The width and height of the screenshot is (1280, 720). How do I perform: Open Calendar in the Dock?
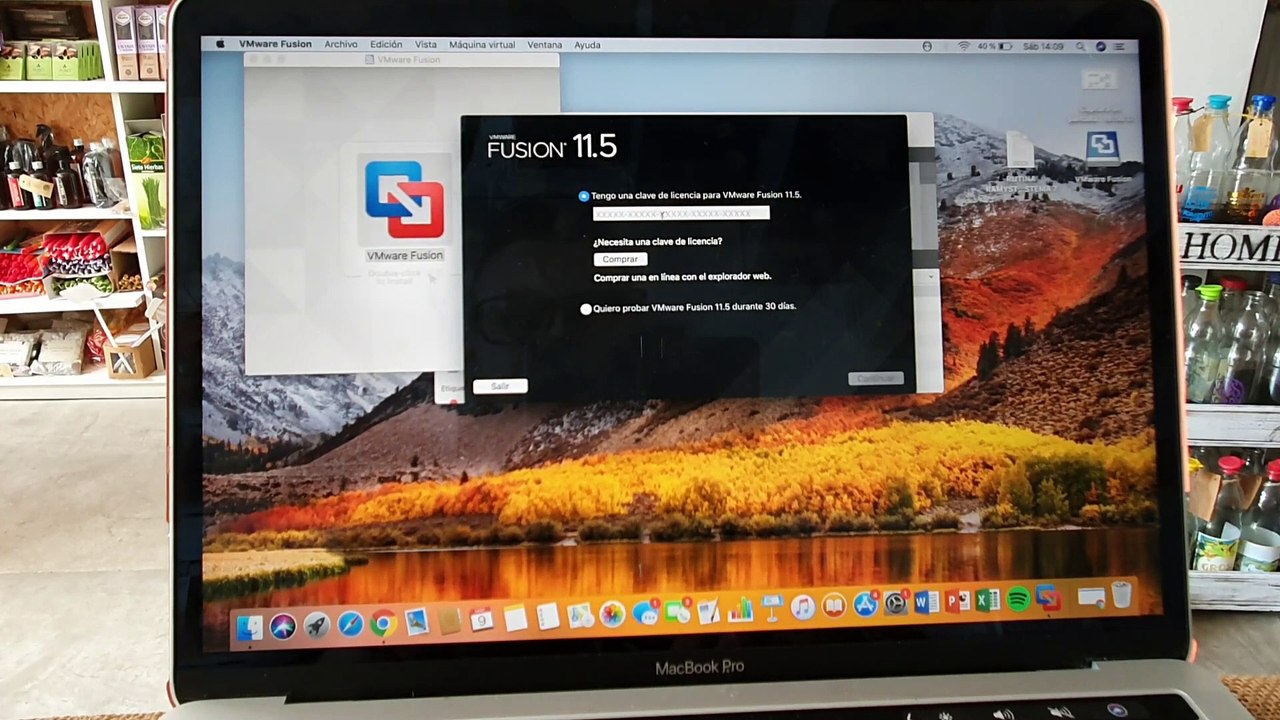[481, 619]
